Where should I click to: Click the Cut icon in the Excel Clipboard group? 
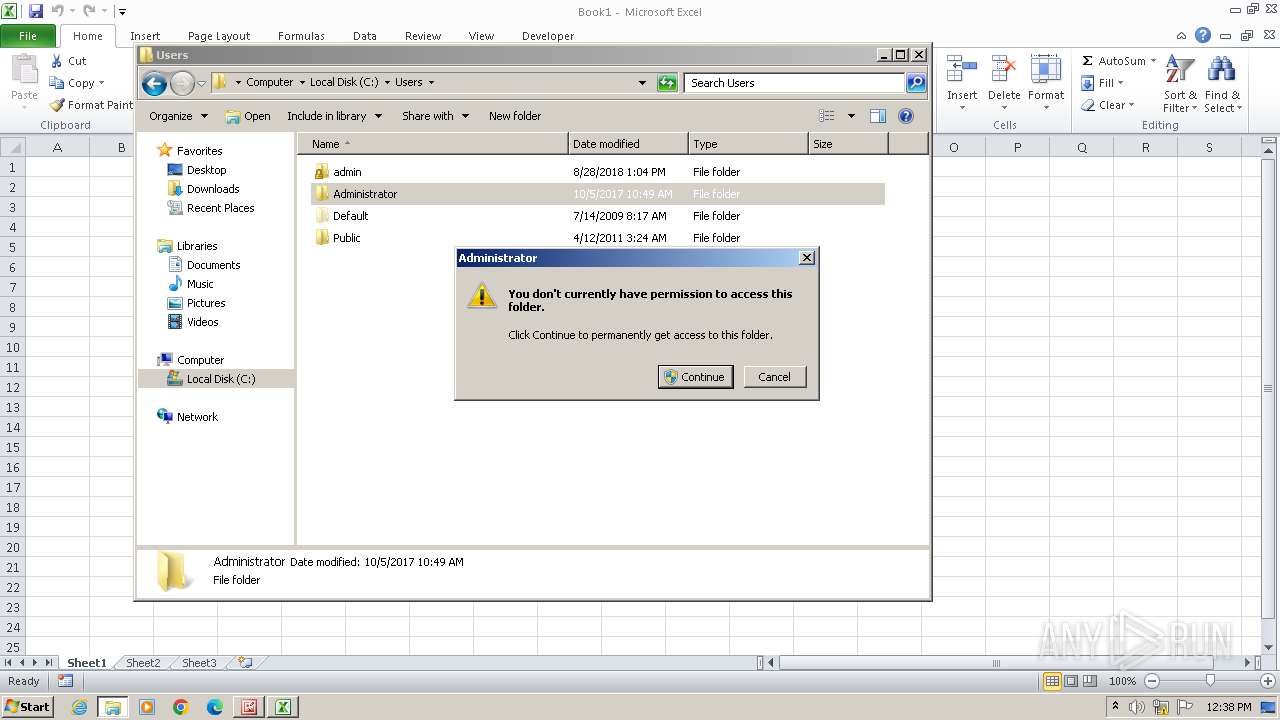pyautogui.click(x=57, y=61)
